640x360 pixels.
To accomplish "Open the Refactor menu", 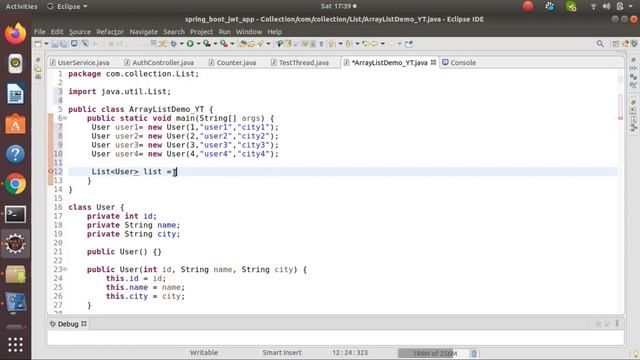I will click(110, 31).
